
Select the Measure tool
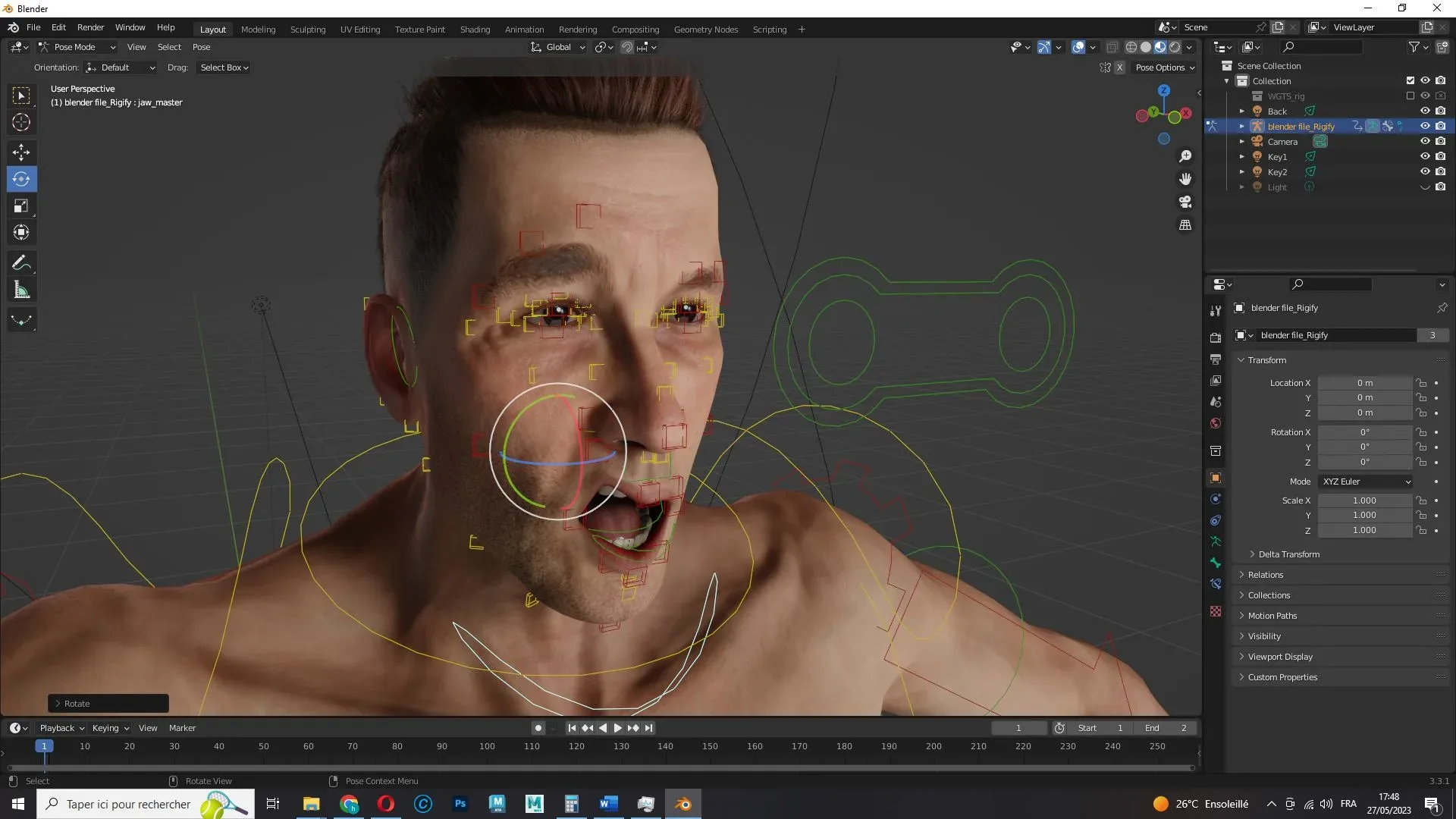coord(21,290)
